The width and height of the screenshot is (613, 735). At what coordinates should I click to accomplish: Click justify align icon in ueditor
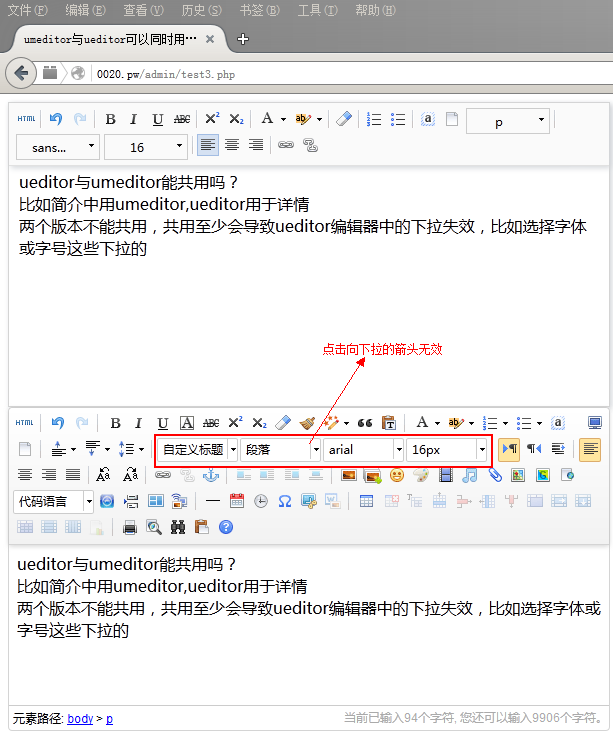pos(73,475)
